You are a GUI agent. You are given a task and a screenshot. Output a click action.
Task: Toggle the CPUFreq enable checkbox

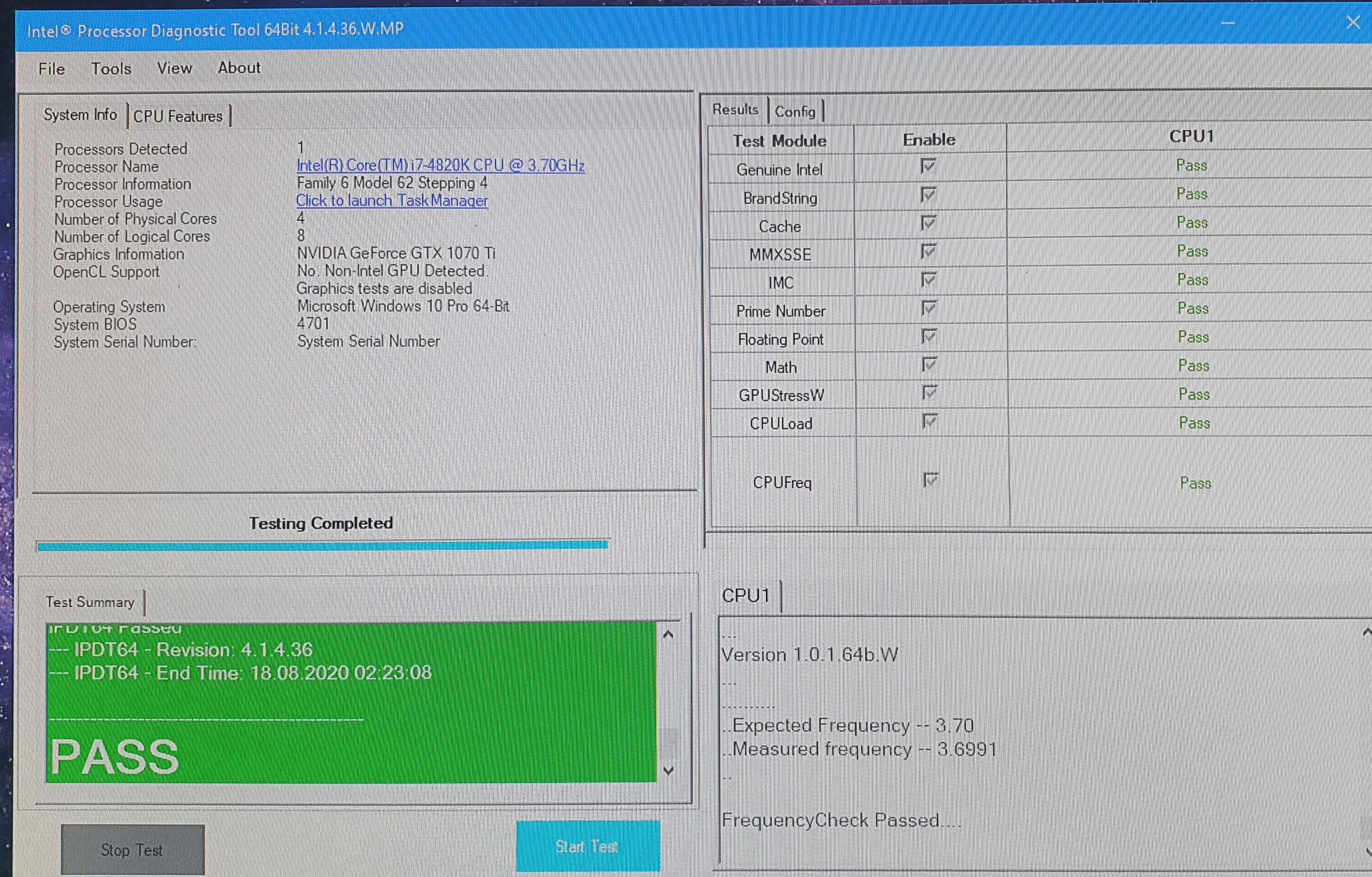pyautogui.click(x=930, y=480)
